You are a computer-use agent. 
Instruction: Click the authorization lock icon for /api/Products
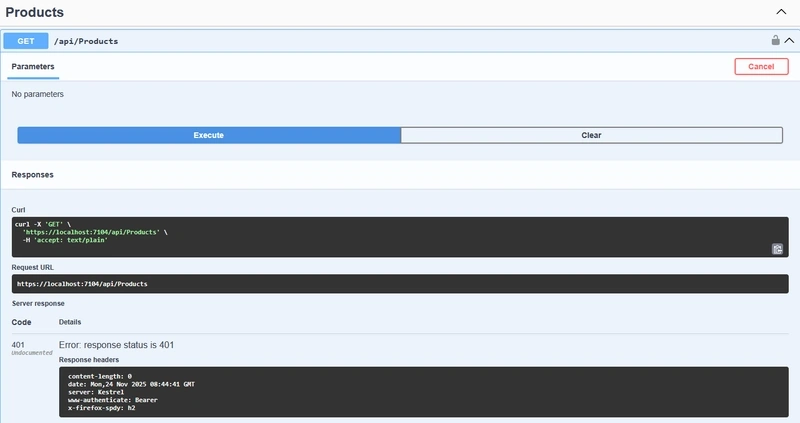click(775, 40)
